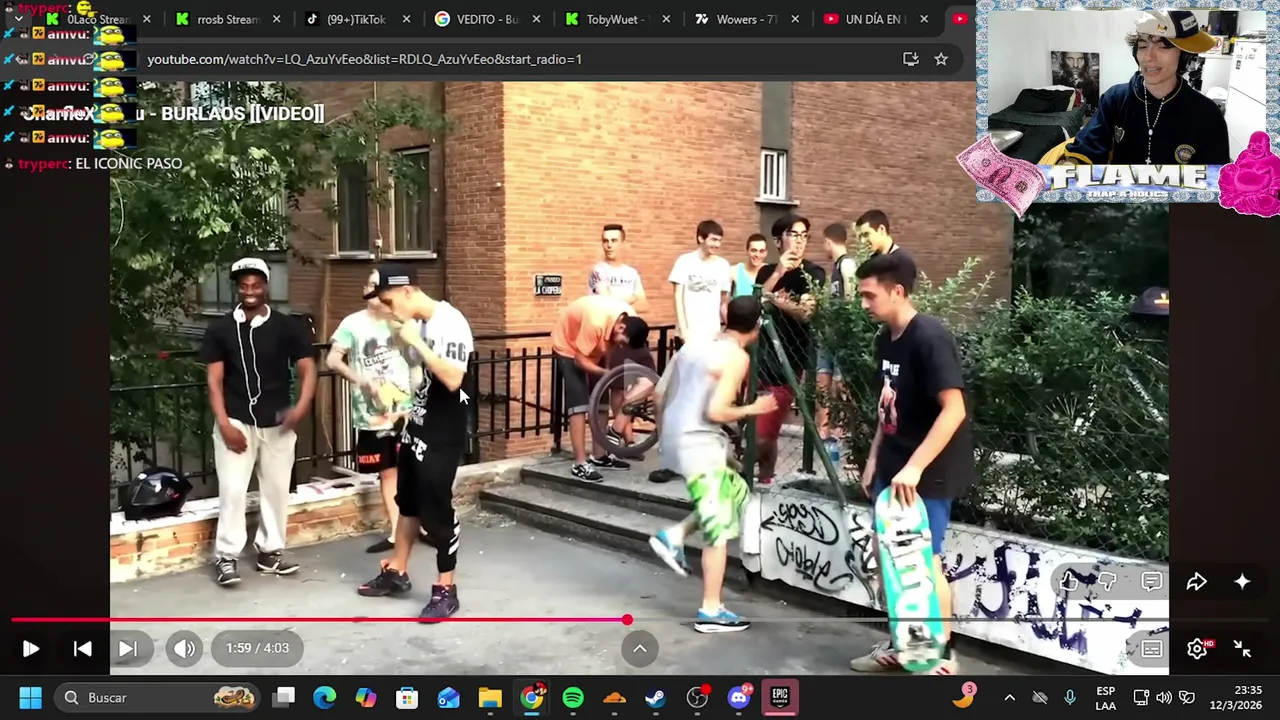The width and height of the screenshot is (1280, 720).
Task: Mute the video volume speaker
Action: (x=184, y=649)
